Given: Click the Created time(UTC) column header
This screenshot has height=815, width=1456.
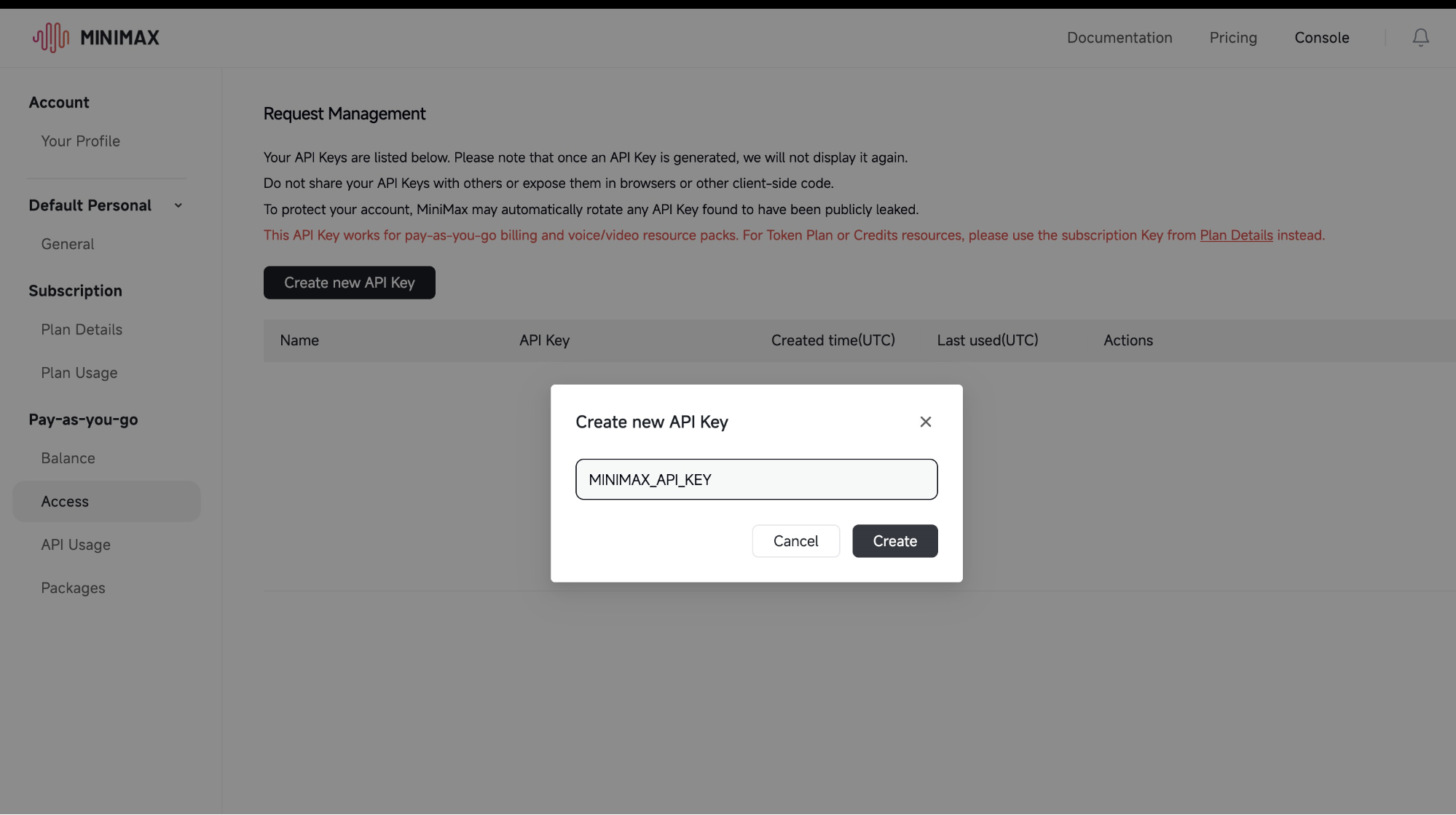Looking at the screenshot, I should click(x=833, y=340).
